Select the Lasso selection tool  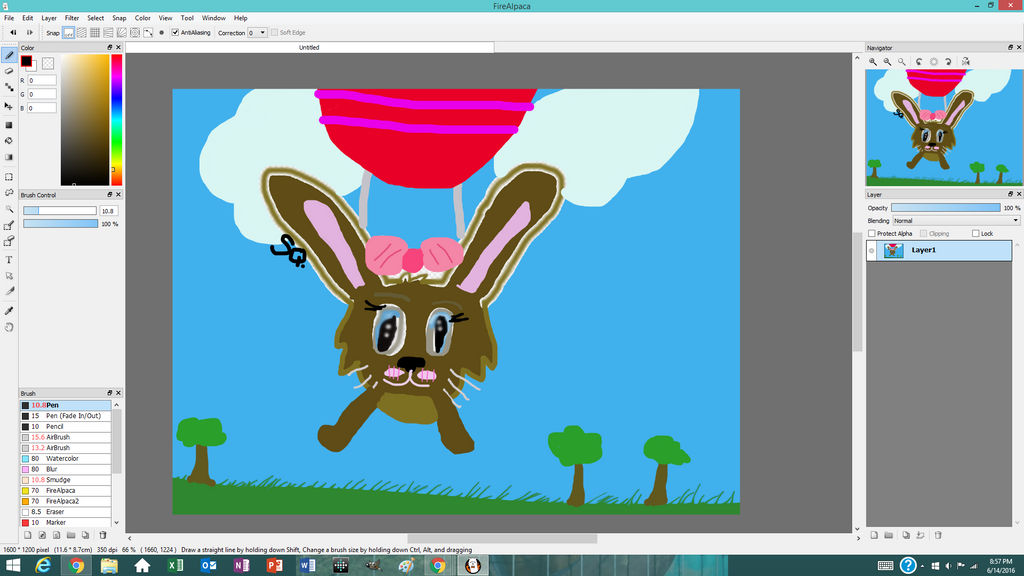point(9,193)
